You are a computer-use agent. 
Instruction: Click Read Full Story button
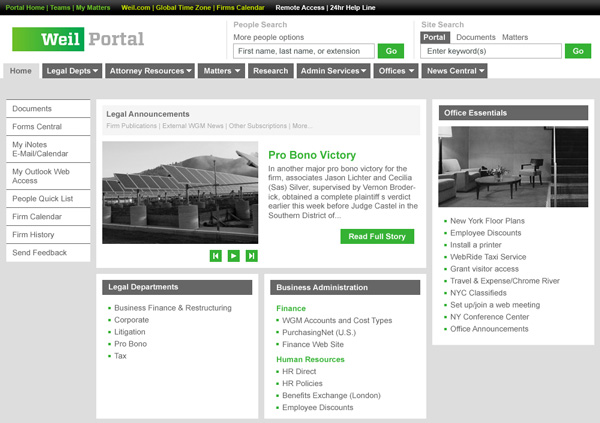click(x=377, y=237)
